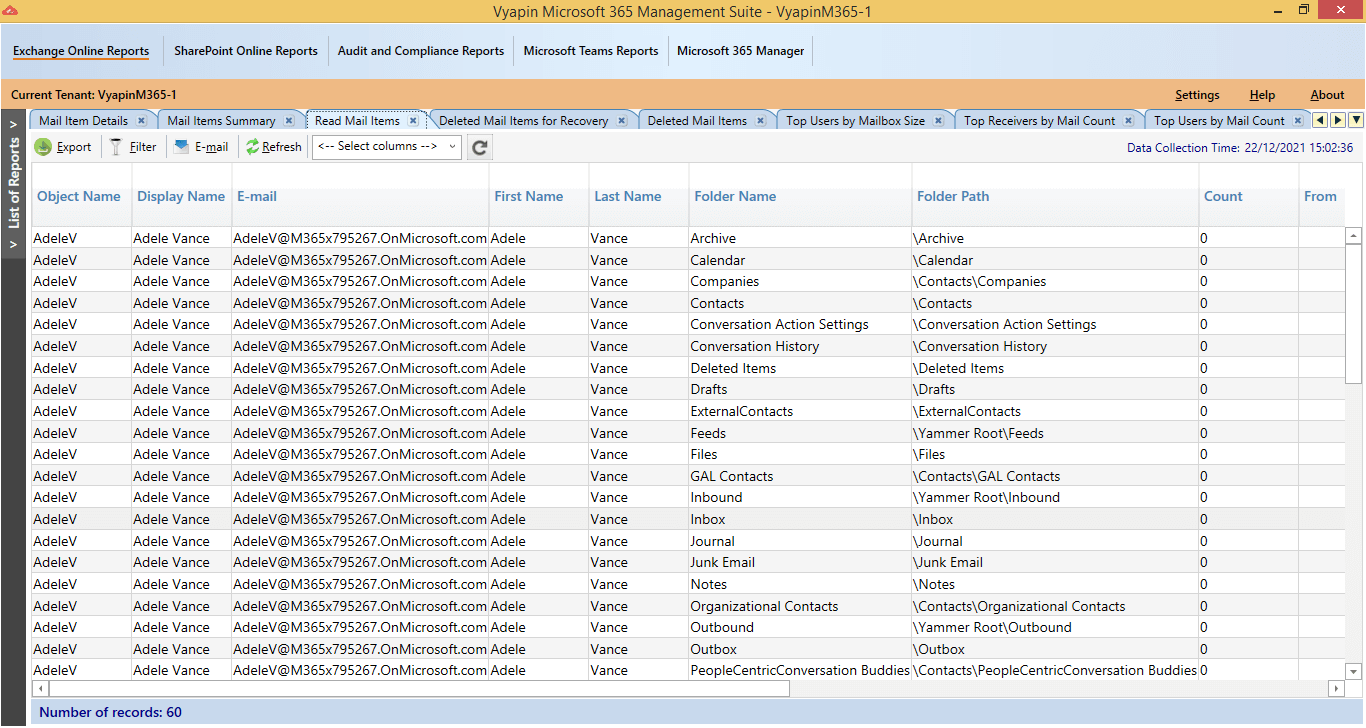
Task: Close the Top Users by Mailbox Size tab
Action: tap(938, 120)
